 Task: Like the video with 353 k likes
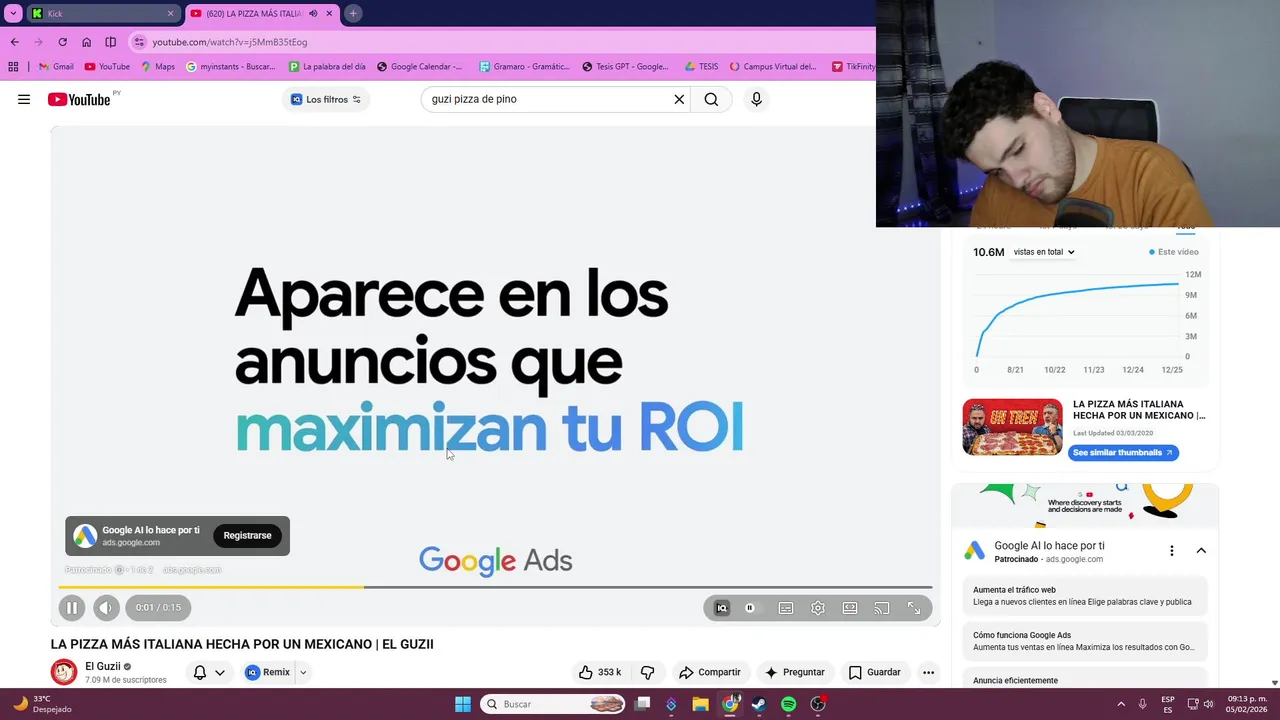599,672
